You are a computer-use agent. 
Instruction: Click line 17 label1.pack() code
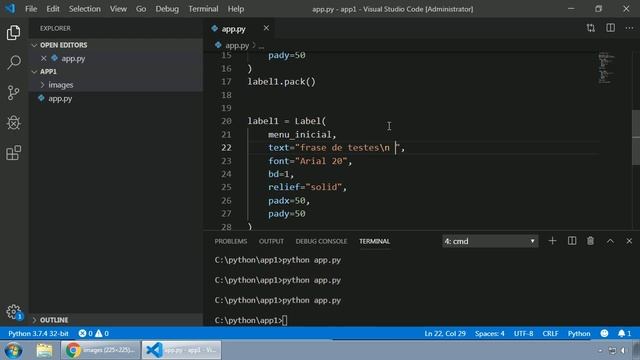(x=282, y=82)
